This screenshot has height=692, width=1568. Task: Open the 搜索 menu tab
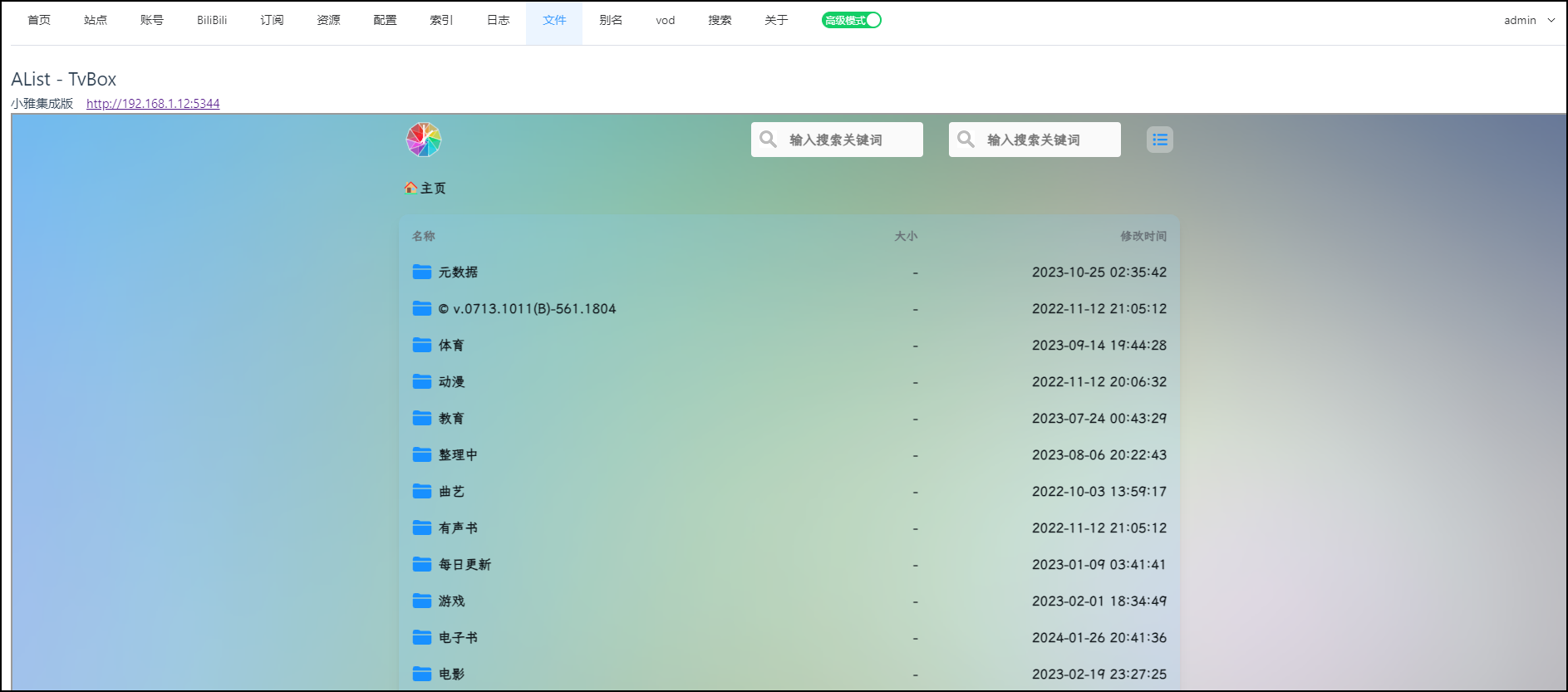[x=720, y=20]
